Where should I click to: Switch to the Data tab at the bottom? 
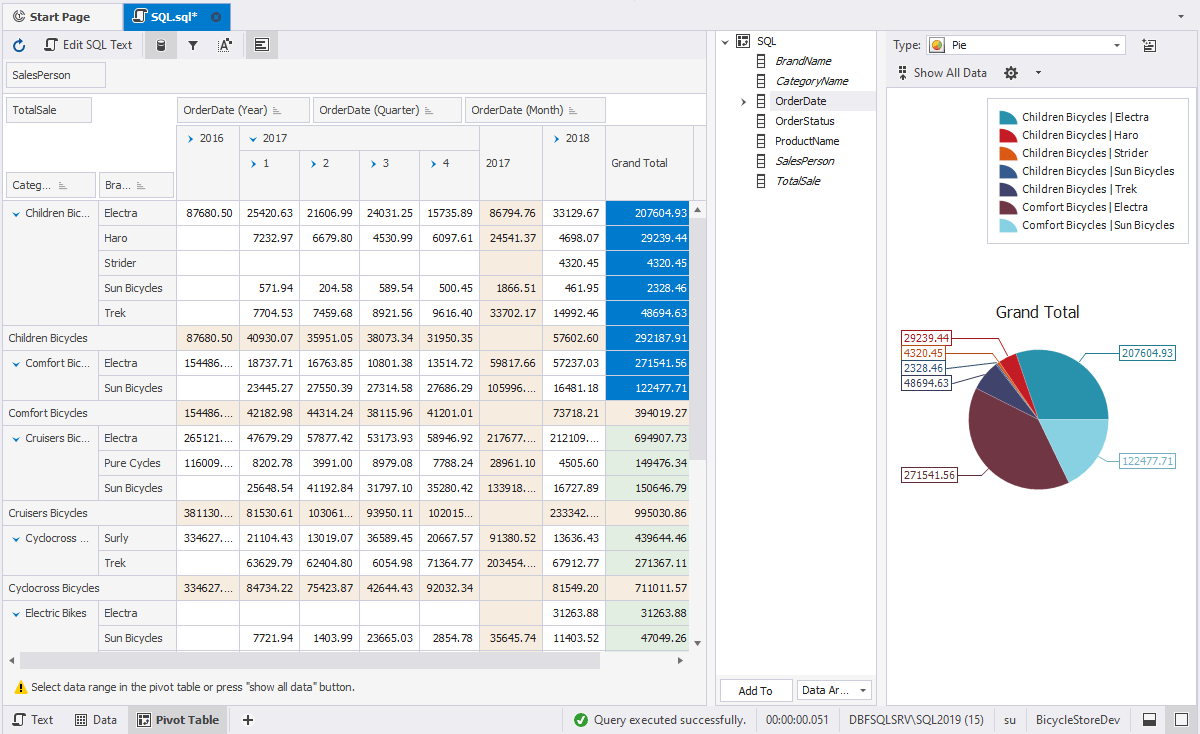(95, 718)
